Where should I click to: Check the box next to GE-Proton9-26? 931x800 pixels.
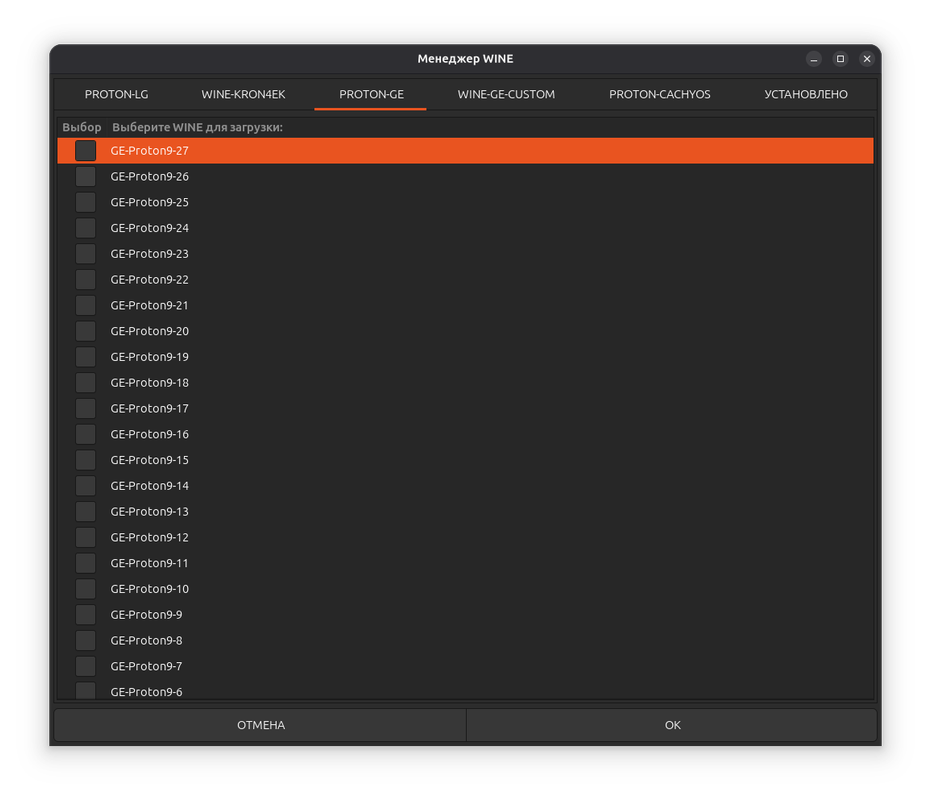(86, 176)
